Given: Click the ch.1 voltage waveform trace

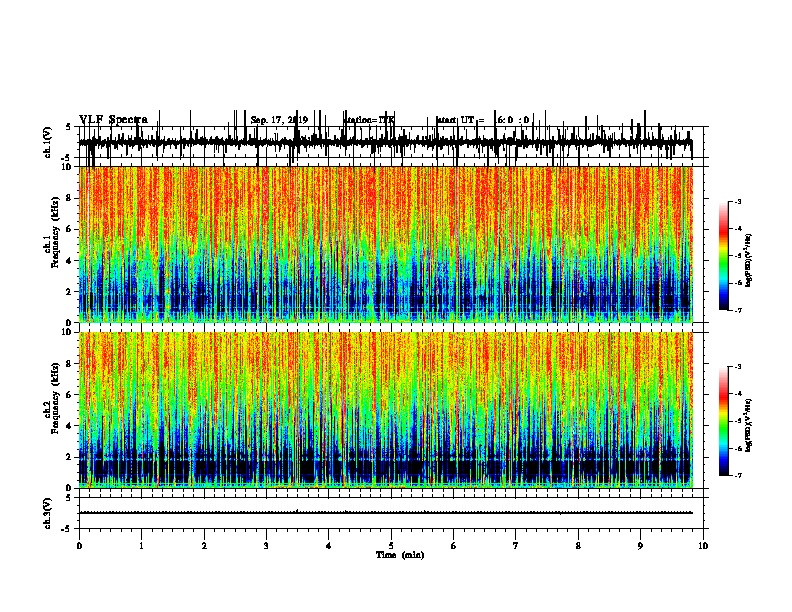Looking at the screenshot, I should pyautogui.click(x=386, y=142).
